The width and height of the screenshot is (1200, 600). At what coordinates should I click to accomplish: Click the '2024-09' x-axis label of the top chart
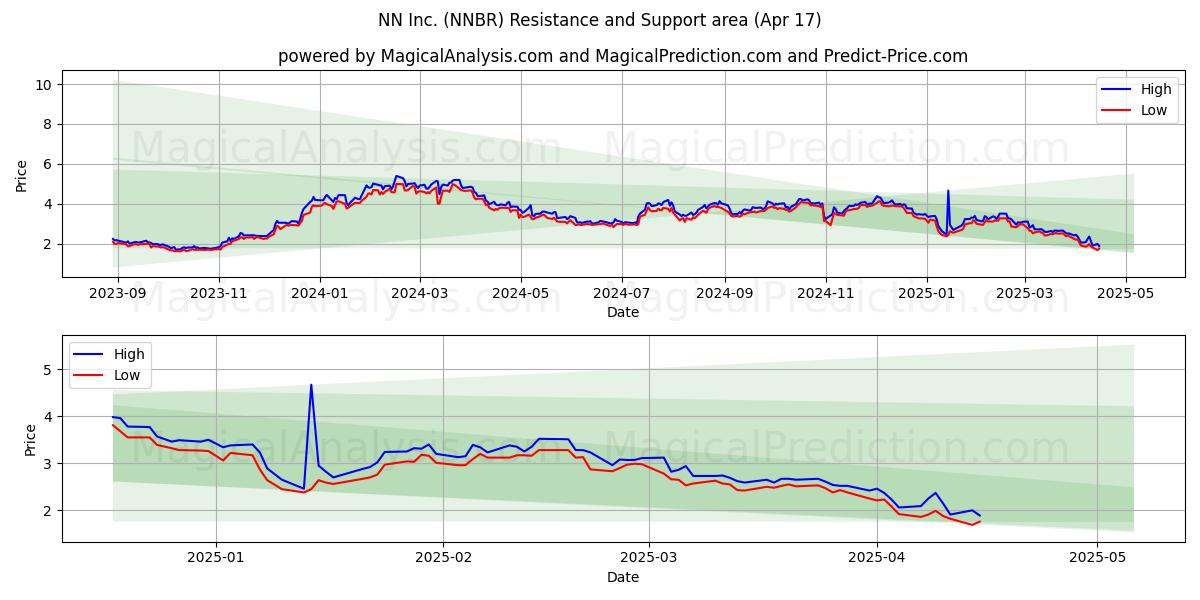coord(724,295)
